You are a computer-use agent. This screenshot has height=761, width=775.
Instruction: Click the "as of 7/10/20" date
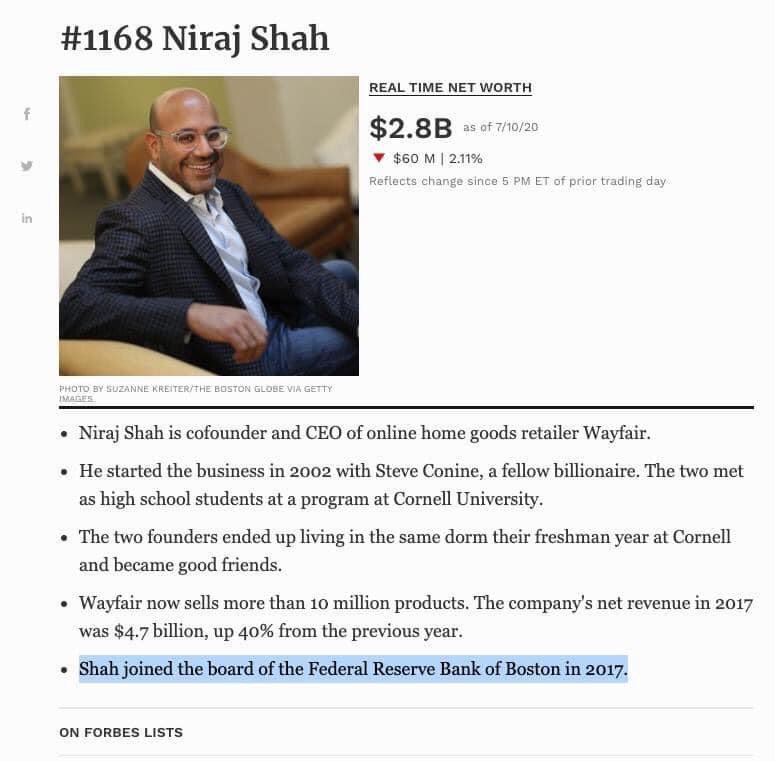point(500,127)
